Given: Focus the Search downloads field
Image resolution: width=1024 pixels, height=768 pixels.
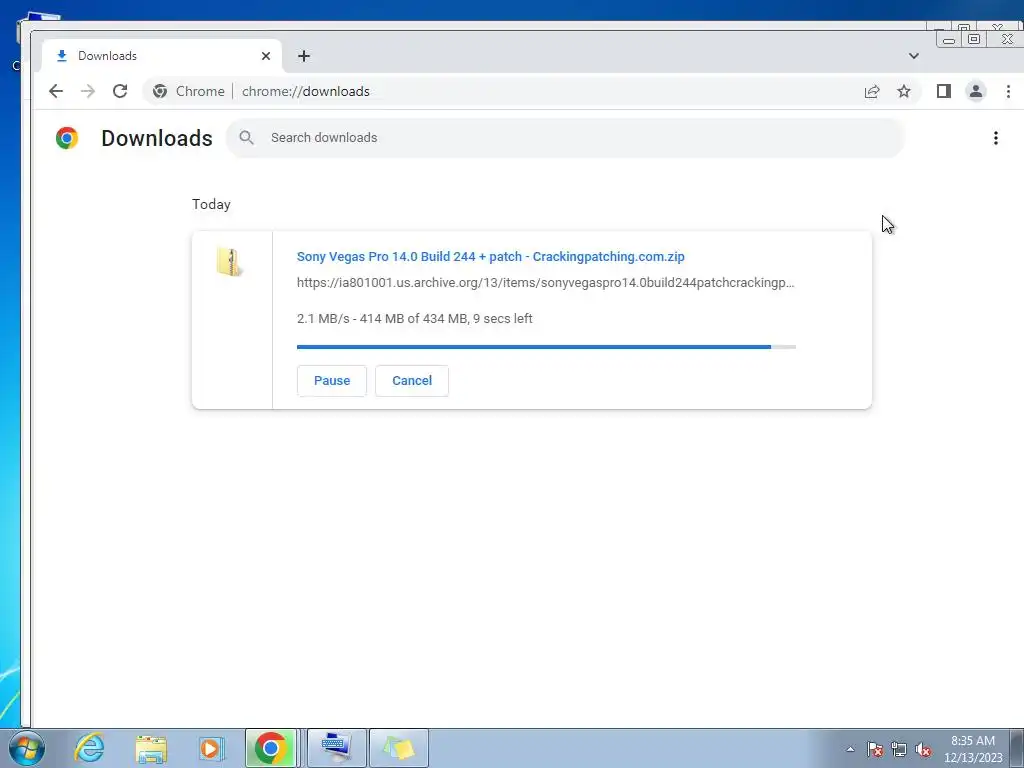Looking at the screenshot, I should click(565, 138).
